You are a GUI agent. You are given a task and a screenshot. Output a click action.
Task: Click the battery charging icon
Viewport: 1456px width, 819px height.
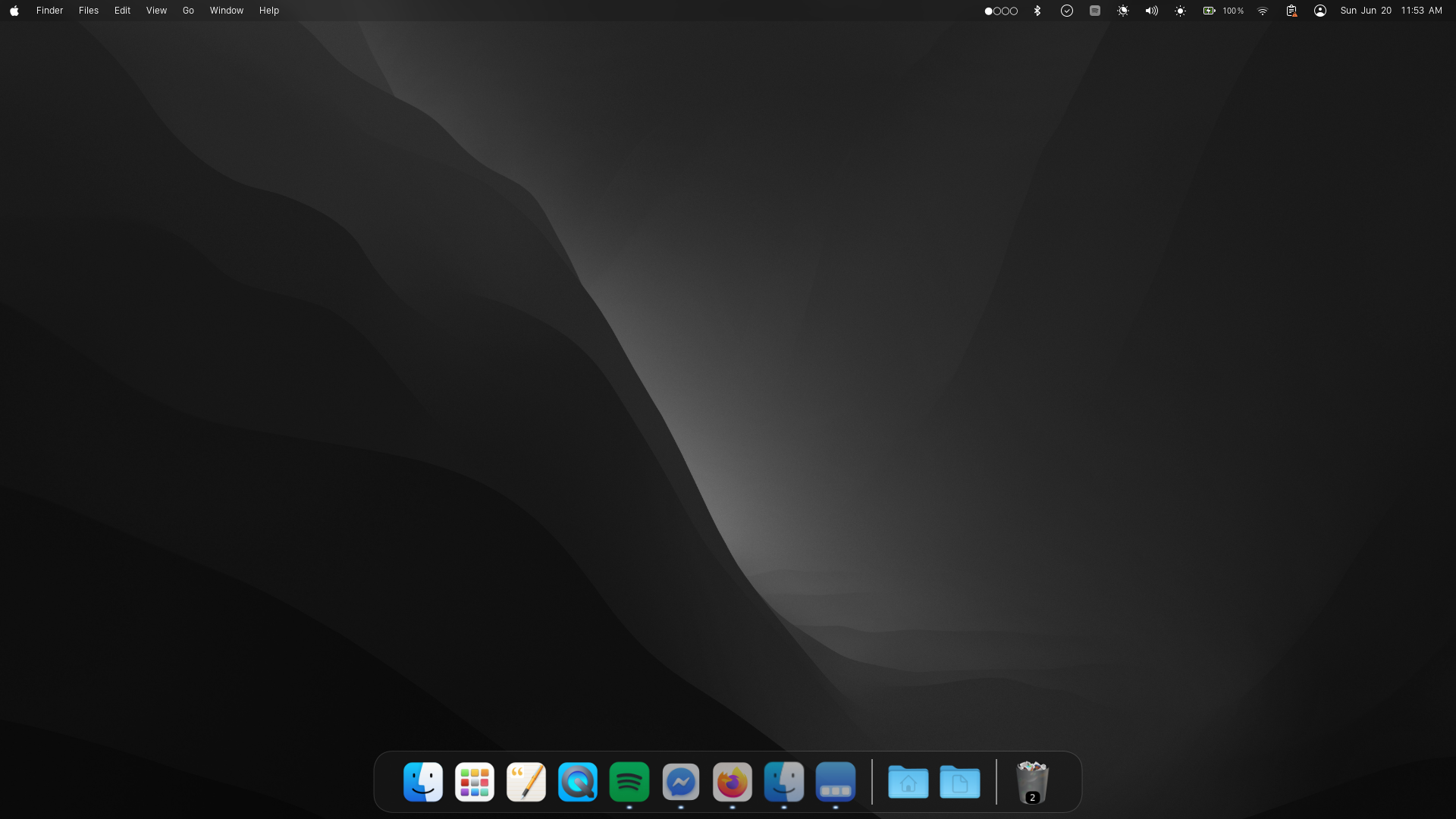click(1209, 11)
